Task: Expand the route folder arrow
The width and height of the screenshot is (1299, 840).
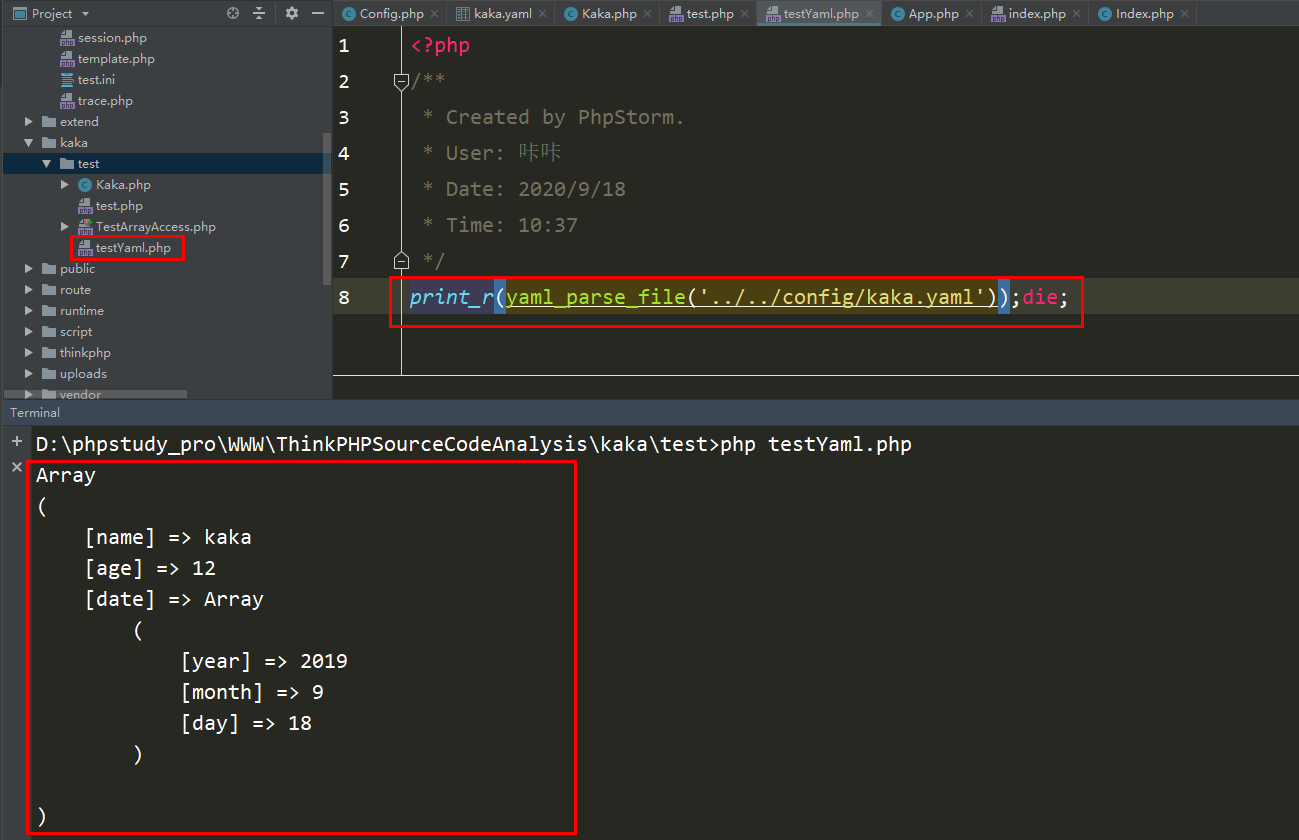Action: click(29, 290)
